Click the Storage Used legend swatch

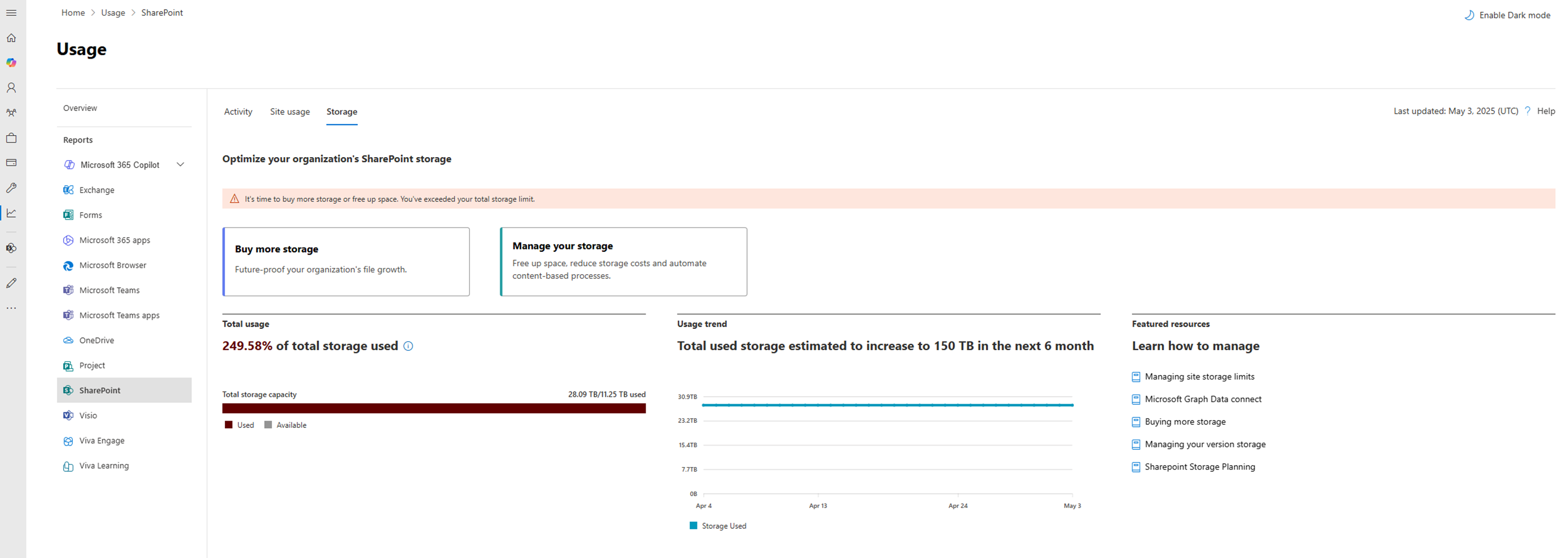[694, 525]
